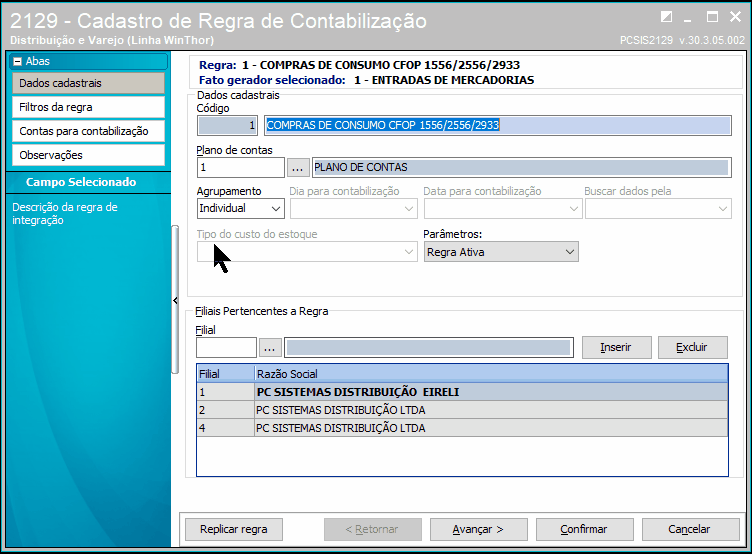
Task: Click the Plano de contas code field
Action: (x=241, y=167)
